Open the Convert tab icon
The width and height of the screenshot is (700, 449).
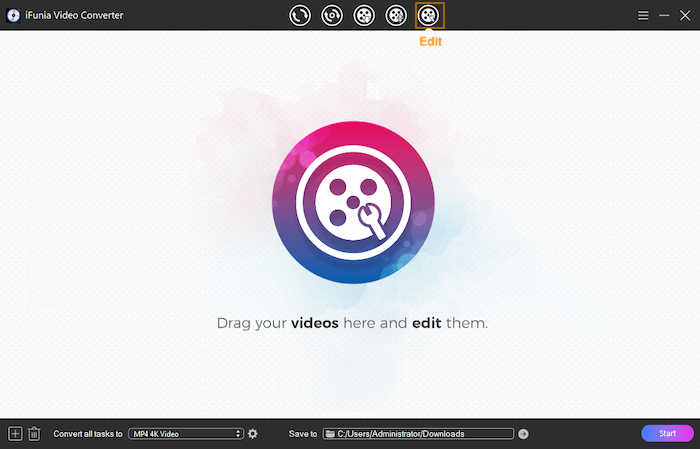pyautogui.click(x=300, y=15)
